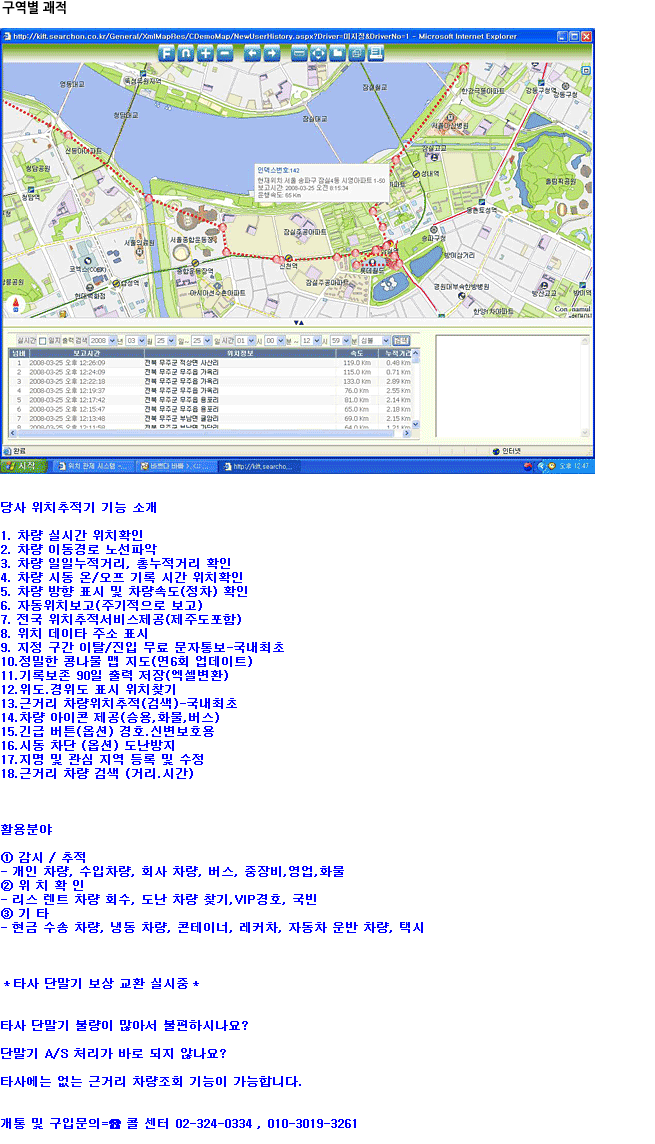The image size is (655, 1144).
Task: Click the 검색 search button
Action: pyautogui.click(x=401, y=340)
